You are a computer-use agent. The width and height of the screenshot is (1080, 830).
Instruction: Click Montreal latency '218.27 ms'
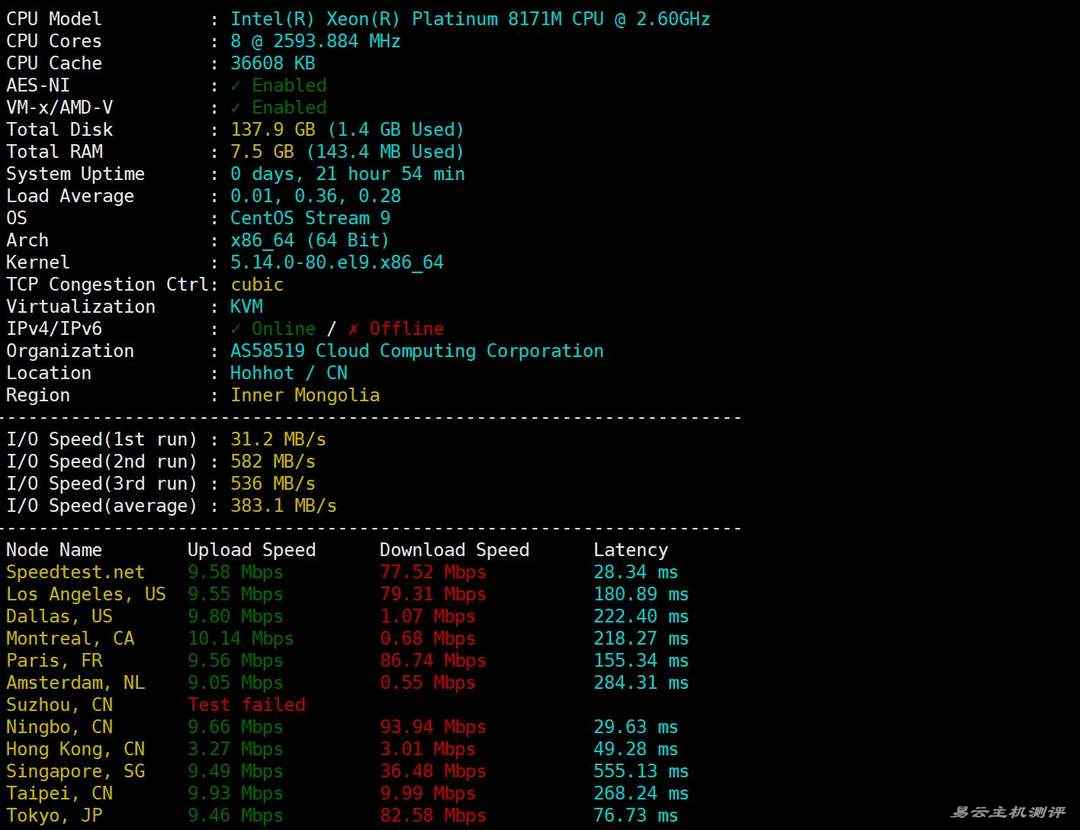click(x=641, y=639)
